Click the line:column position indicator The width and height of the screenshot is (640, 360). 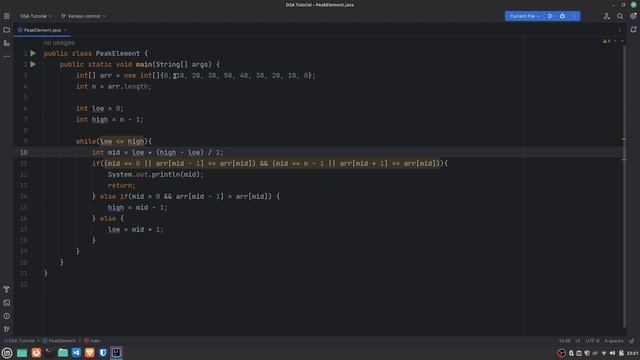pyautogui.click(x=564, y=341)
